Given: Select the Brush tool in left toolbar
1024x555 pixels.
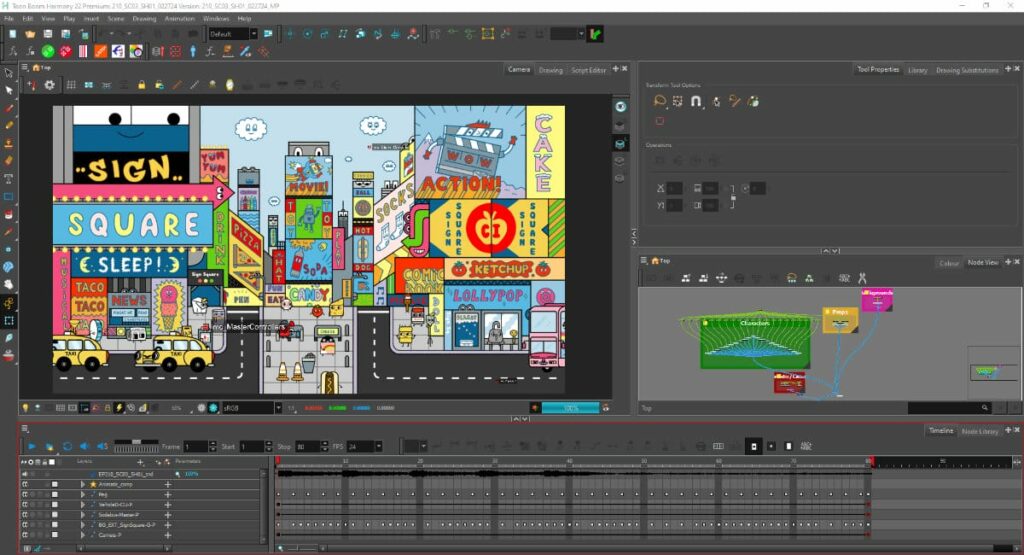Looking at the screenshot, I should 8,108.
